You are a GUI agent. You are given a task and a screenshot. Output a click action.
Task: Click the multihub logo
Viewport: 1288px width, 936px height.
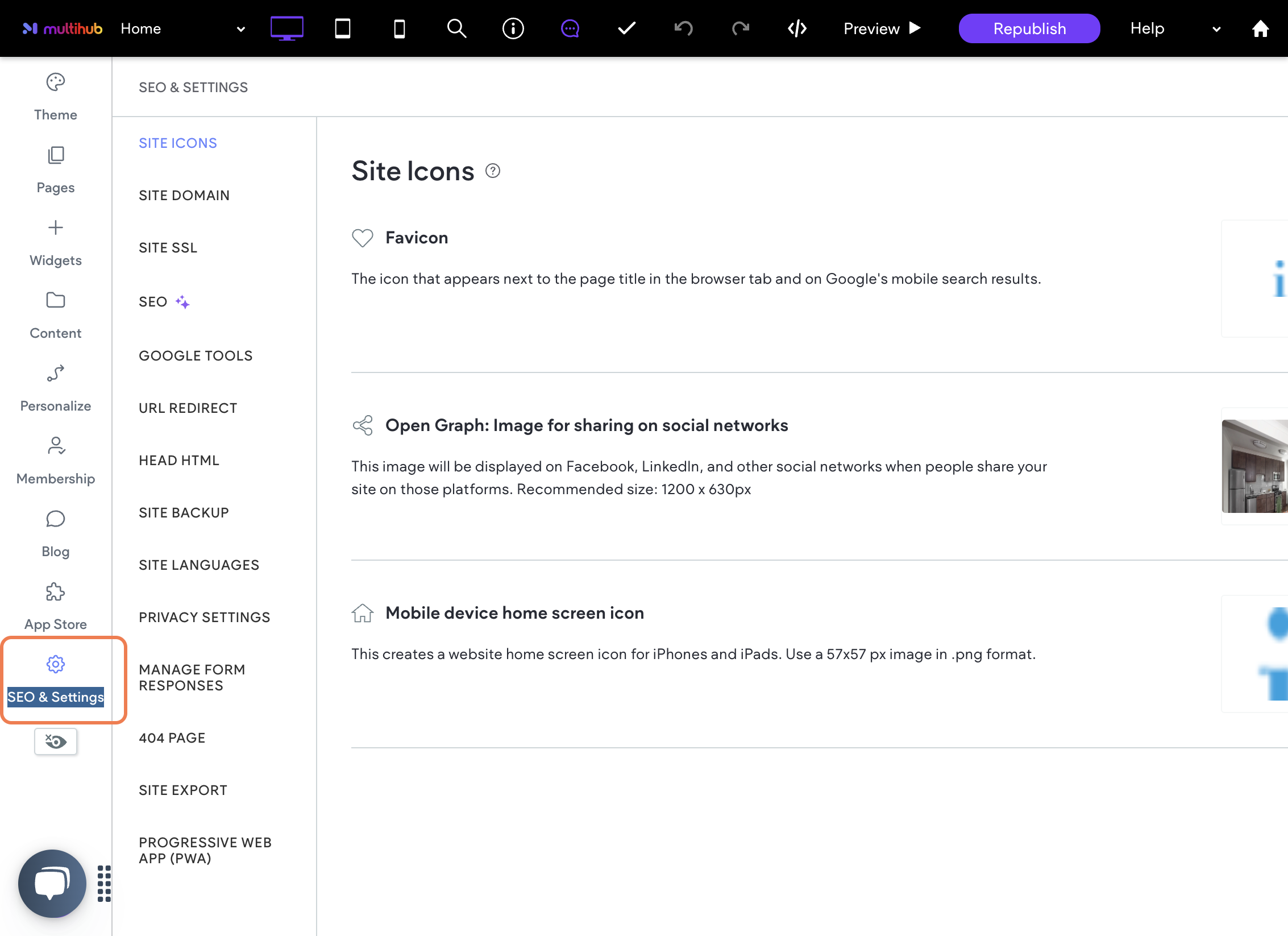pos(63,28)
